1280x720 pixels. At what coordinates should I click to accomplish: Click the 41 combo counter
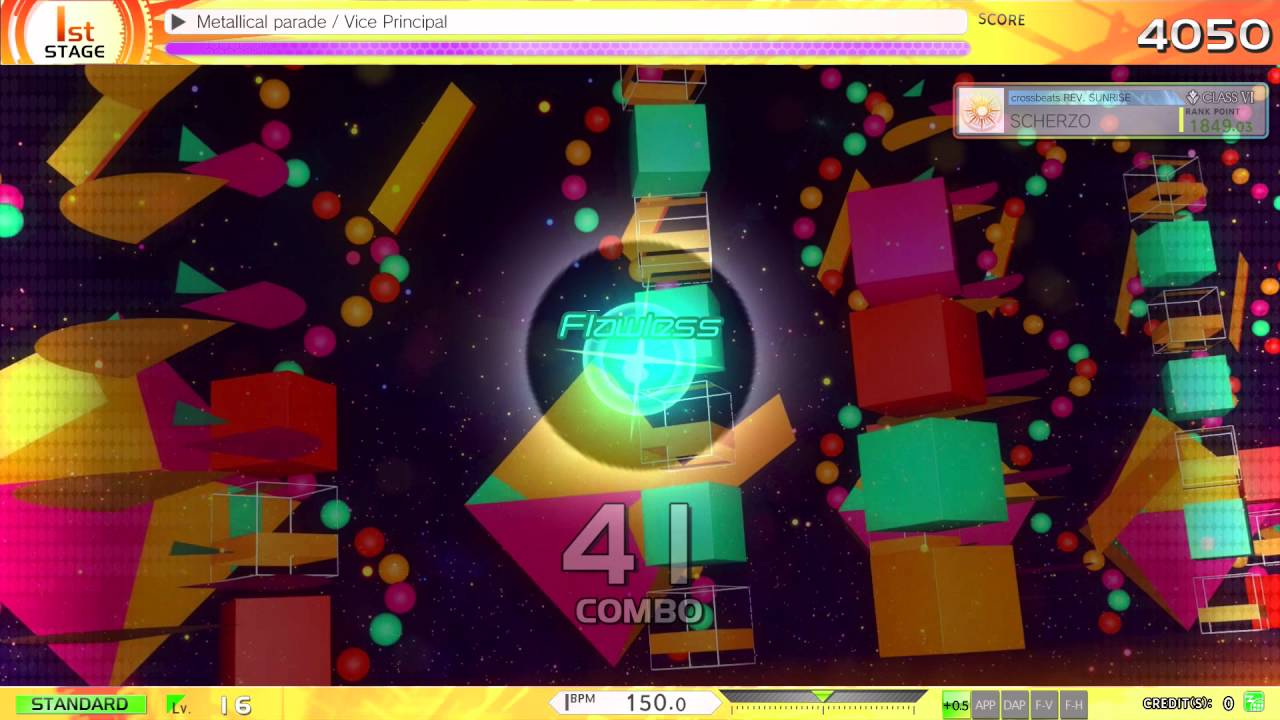click(x=628, y=546)
